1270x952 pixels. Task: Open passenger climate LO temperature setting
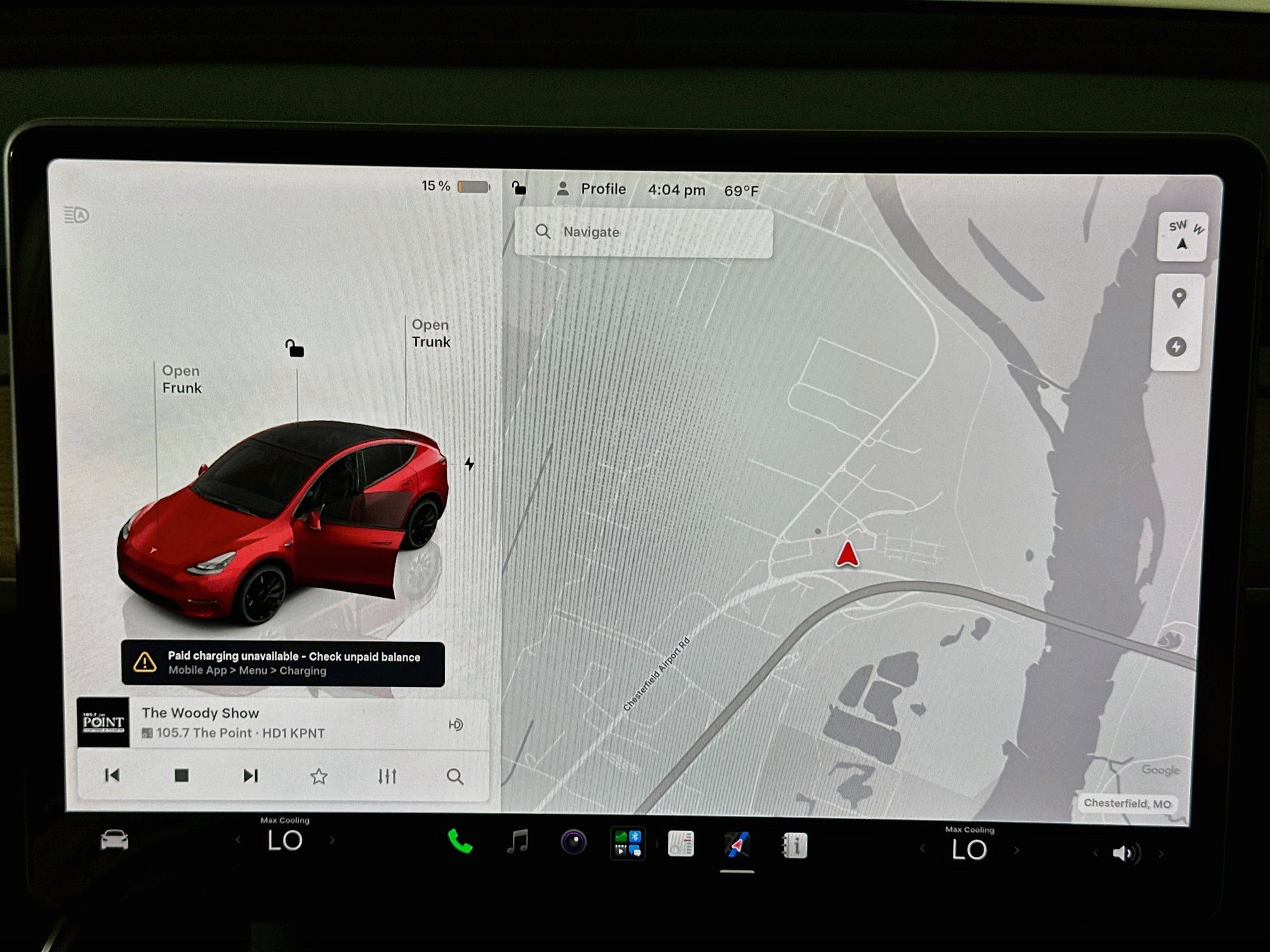[970, 849]
